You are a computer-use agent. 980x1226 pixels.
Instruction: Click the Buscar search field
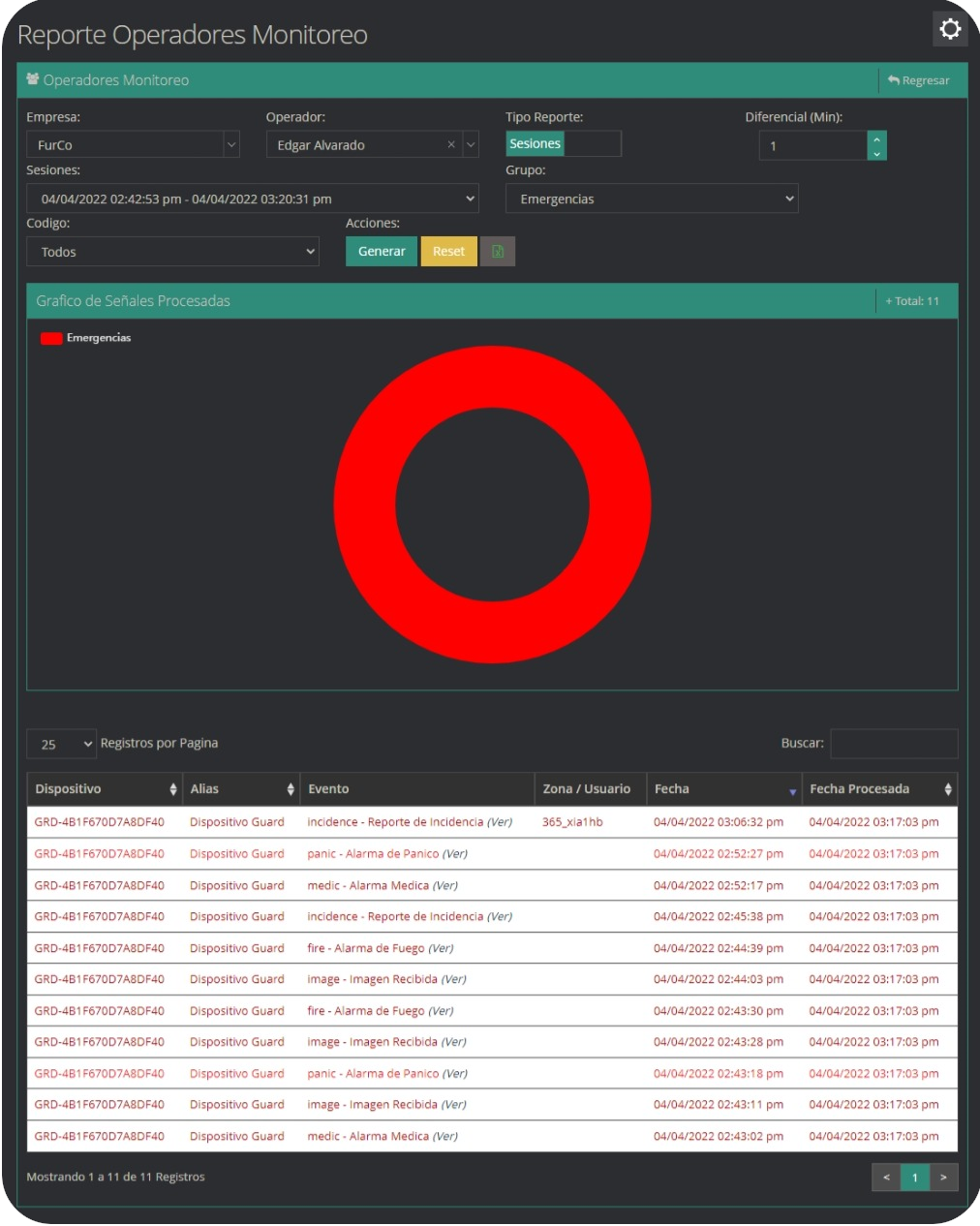[893, 744]
